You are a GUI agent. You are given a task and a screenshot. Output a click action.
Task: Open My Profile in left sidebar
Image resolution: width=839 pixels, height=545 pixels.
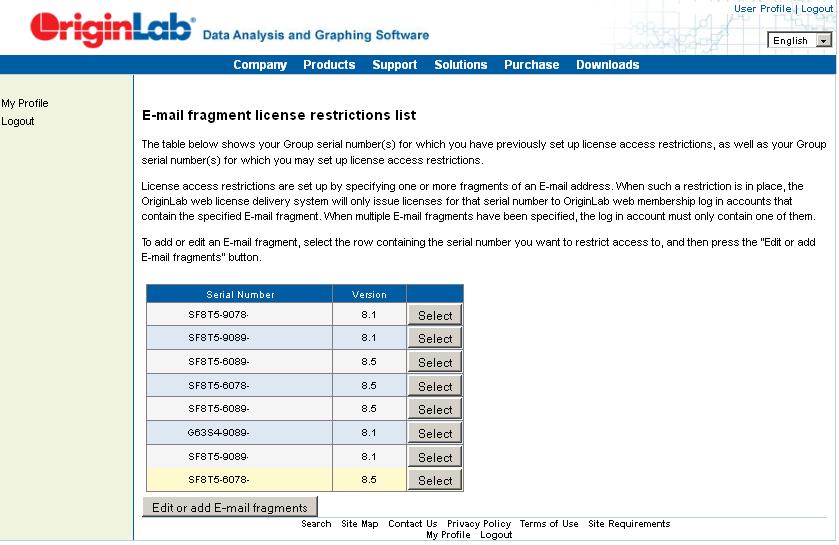coord(25,103)
